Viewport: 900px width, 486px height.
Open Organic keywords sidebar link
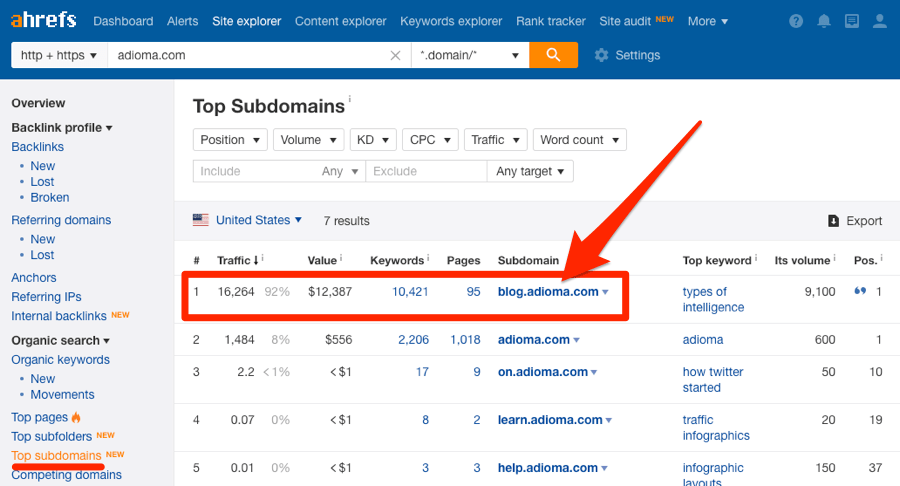pyautogui.click(x=60, y=360)
